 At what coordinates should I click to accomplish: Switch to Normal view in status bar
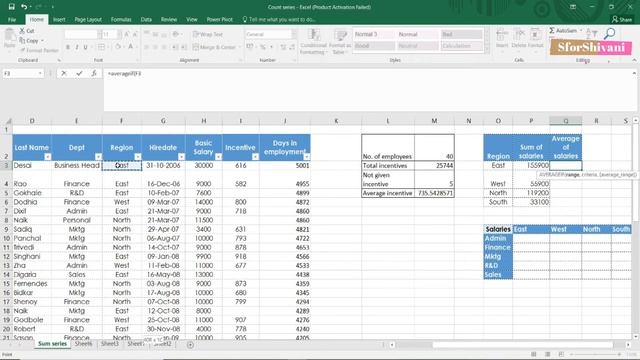pyautogui.click(x=534, y=354)
